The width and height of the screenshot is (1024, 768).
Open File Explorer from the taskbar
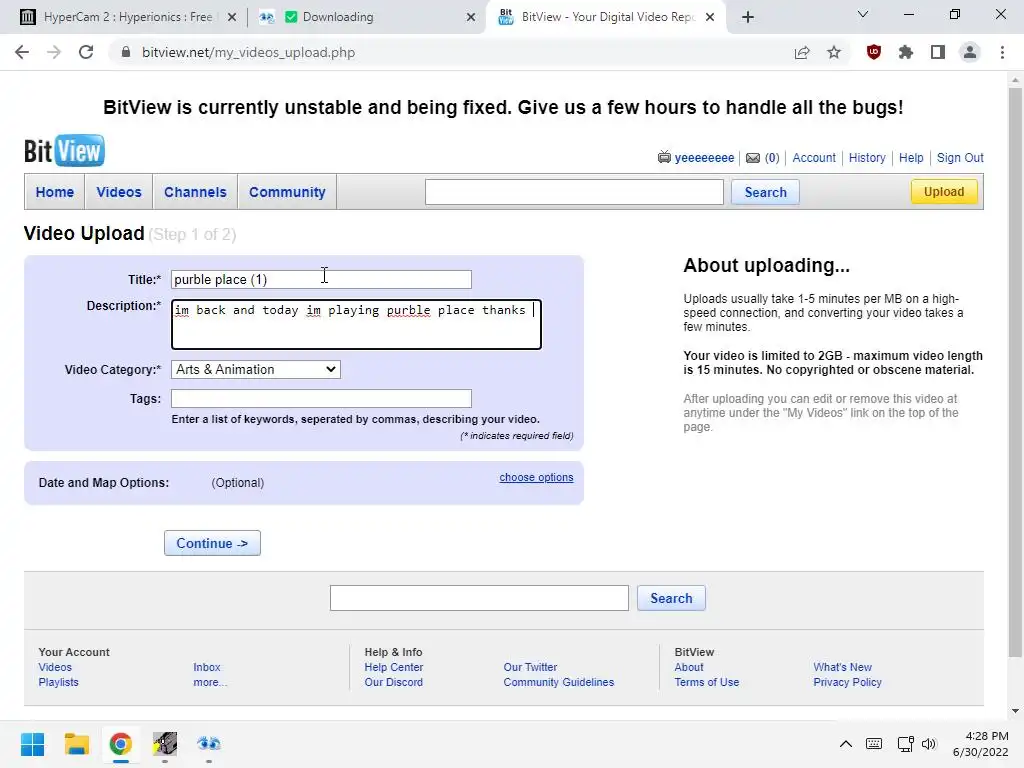pos(76,744)
